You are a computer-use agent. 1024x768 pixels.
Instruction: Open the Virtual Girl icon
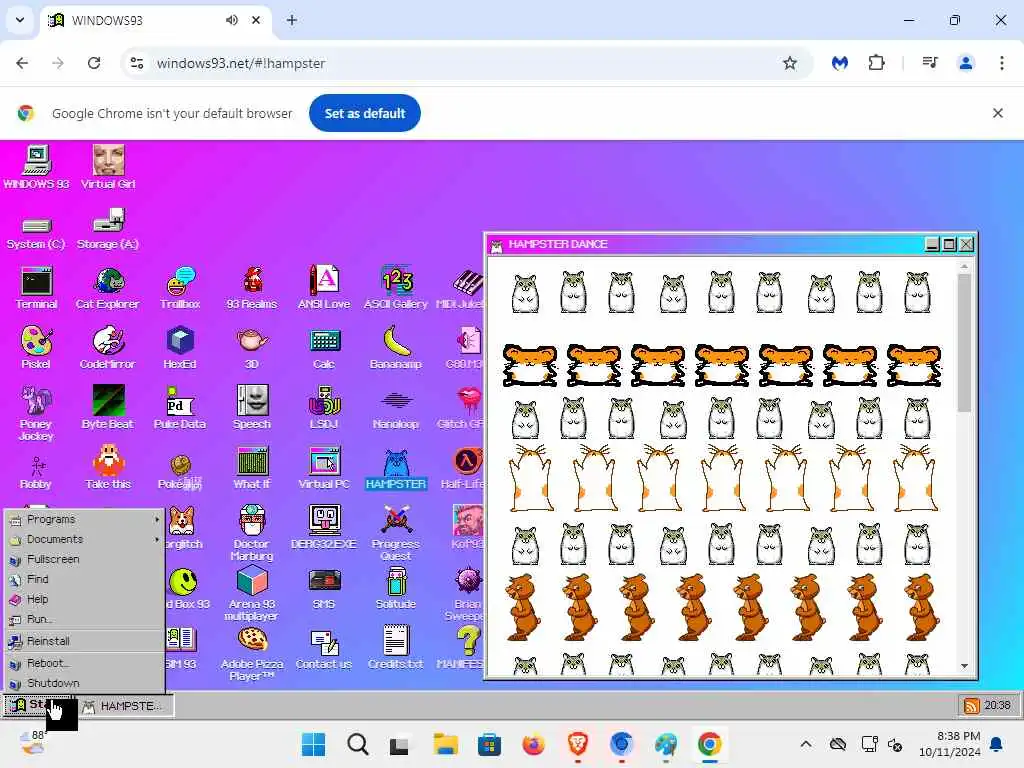point(108,167)
